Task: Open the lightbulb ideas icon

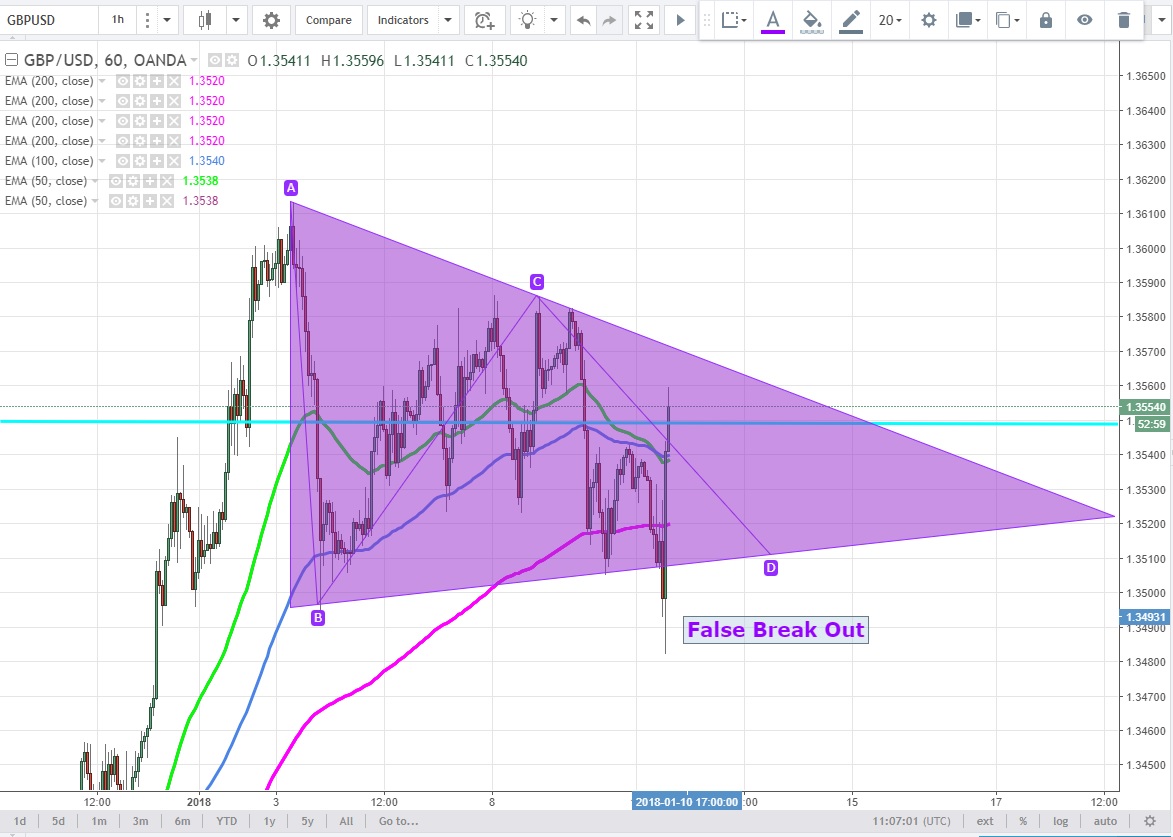Action: pyautogui.click(x=528, y=20)
